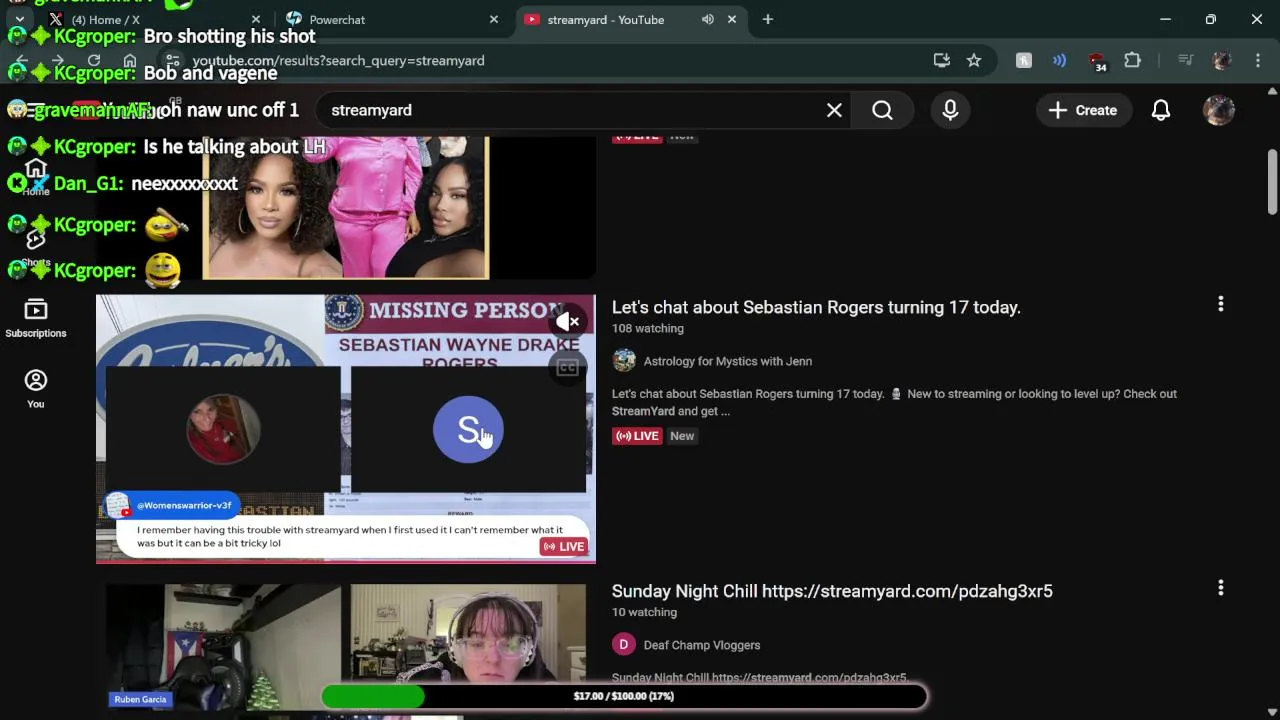Open options menu for Sebastian Rogers video
This screenshot has width=1280, height=720.
pos(1220,304)
